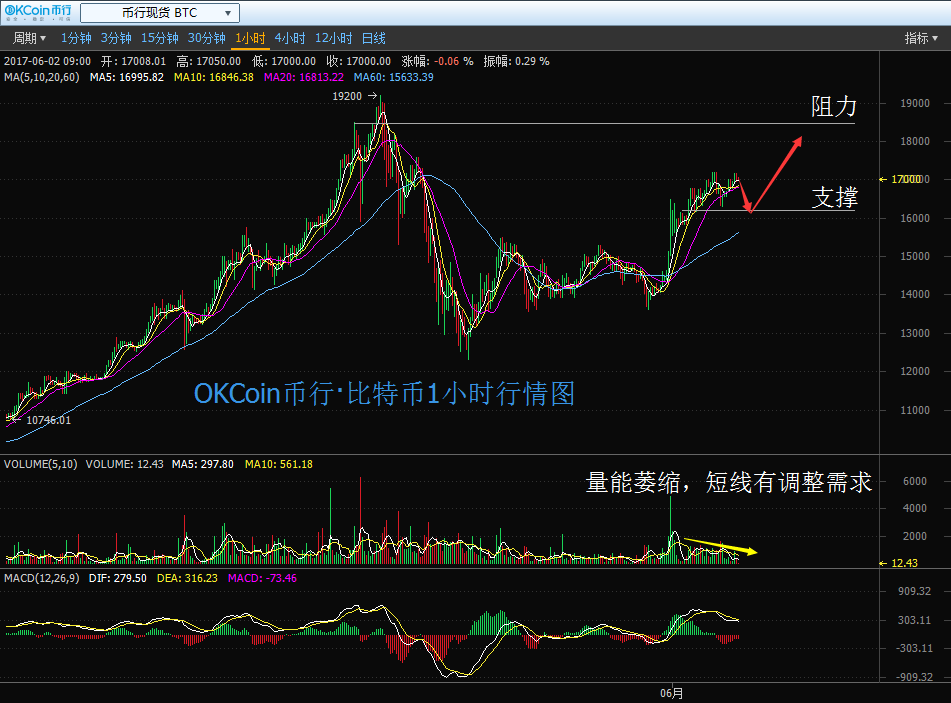Click the OKCoin币行 logo
Screen dimensions: 951x703
pyautogui.click(x=38, y=13)
